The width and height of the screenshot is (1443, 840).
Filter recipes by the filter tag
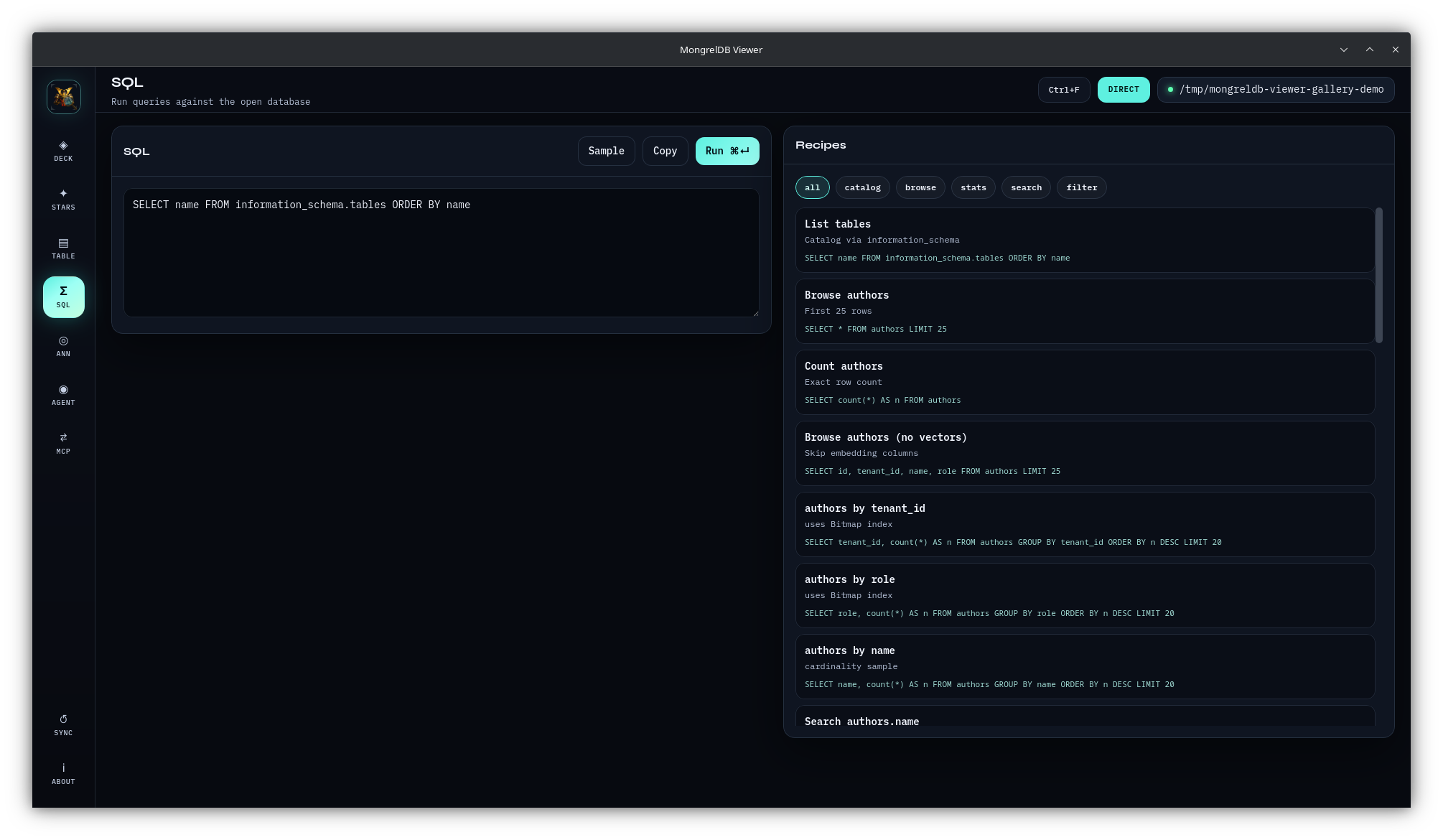(x=1081, y=187)
